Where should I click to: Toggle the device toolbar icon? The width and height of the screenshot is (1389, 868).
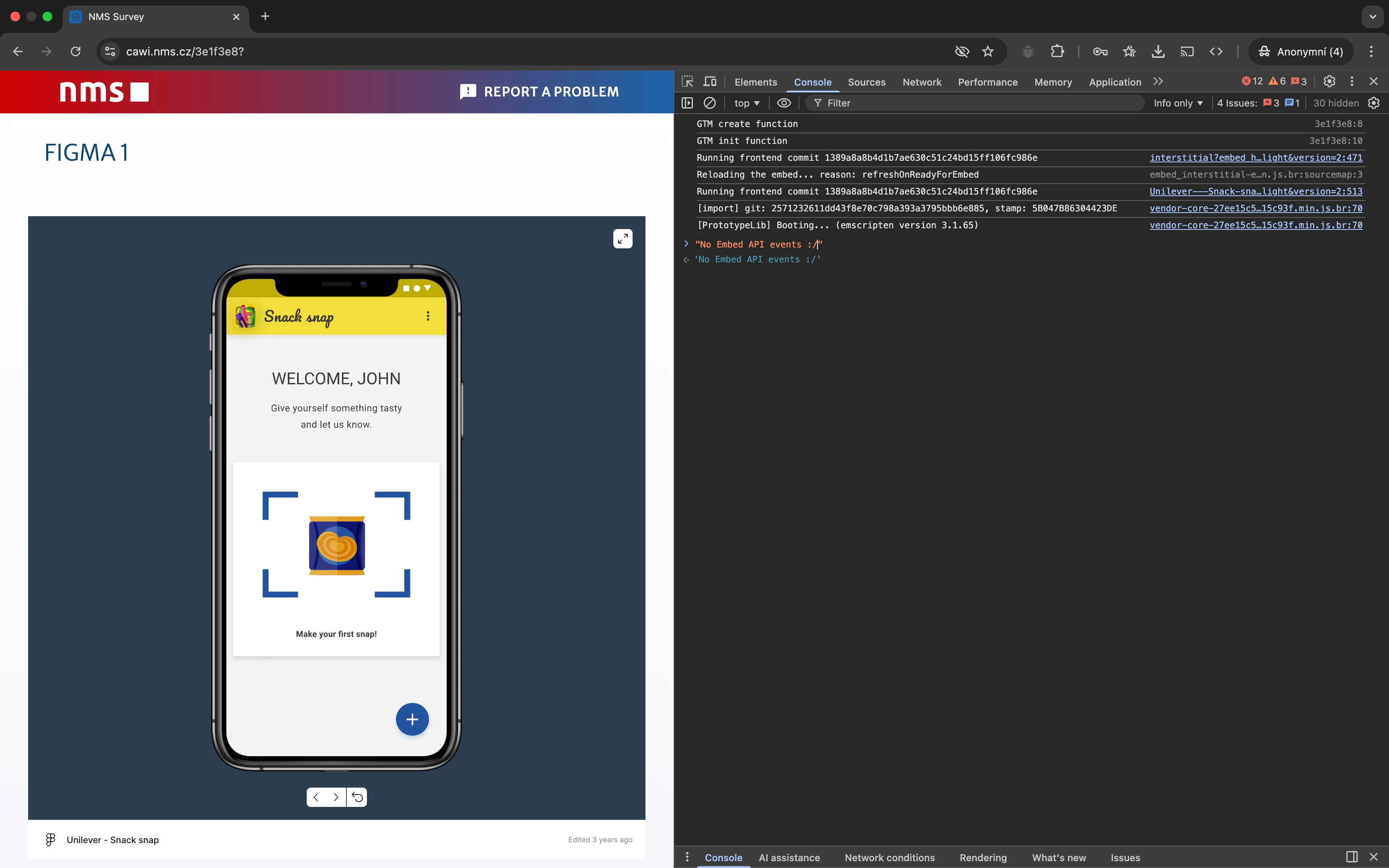(710, 82)
